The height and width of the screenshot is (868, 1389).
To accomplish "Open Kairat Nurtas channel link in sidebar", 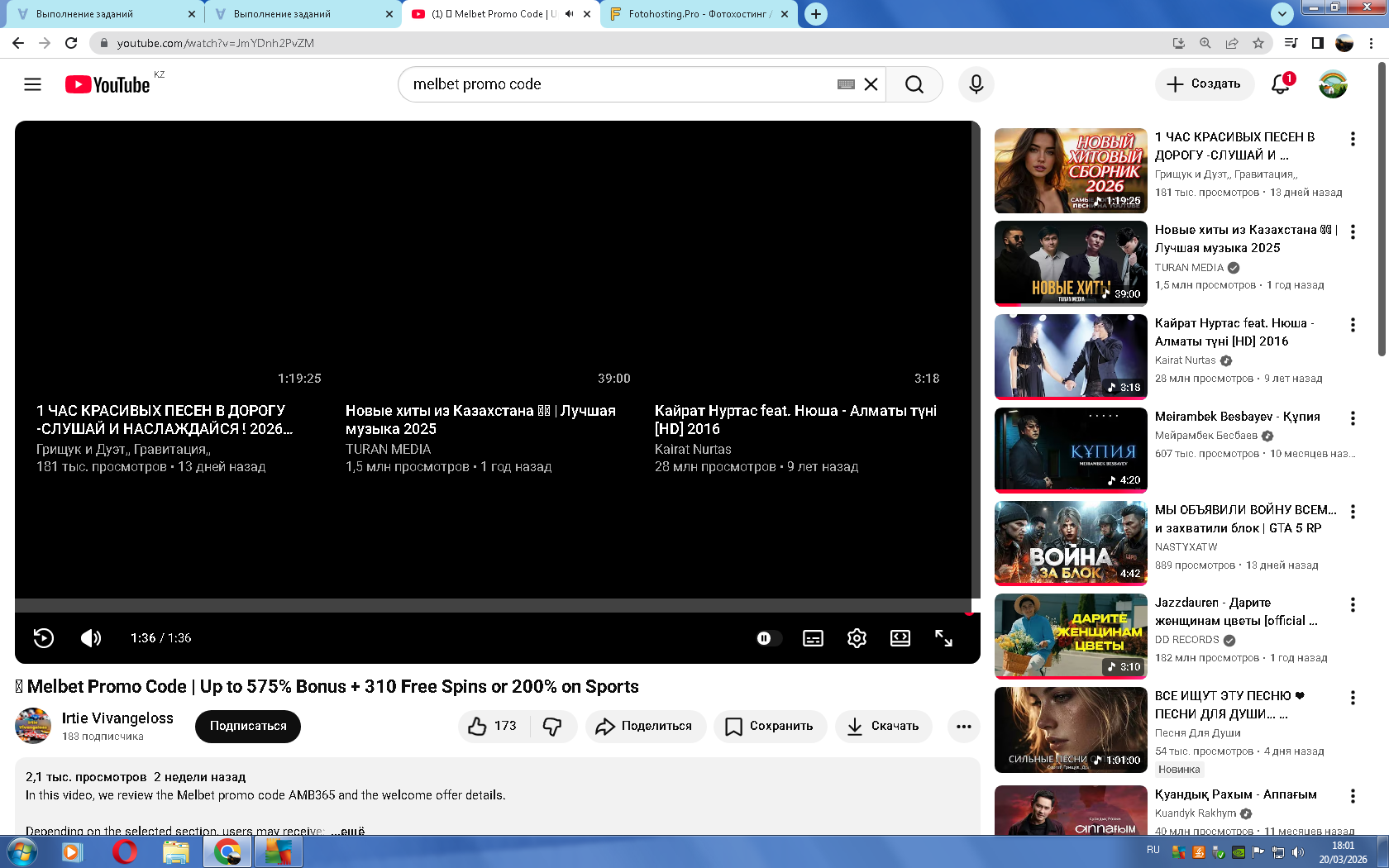I will coord(1185,360).
